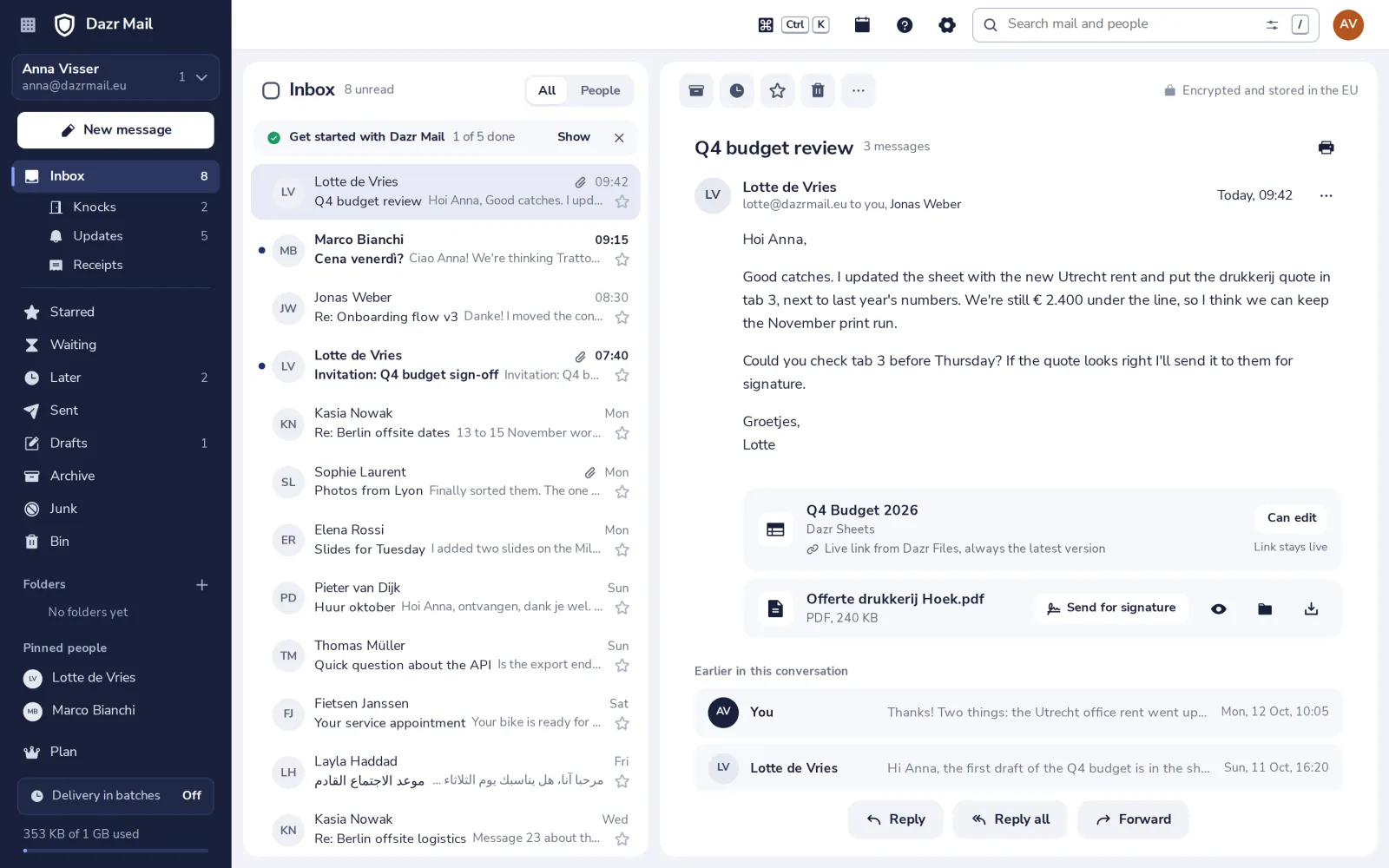Click the Forward button
1389x868 pixels.
(1133, 819)
